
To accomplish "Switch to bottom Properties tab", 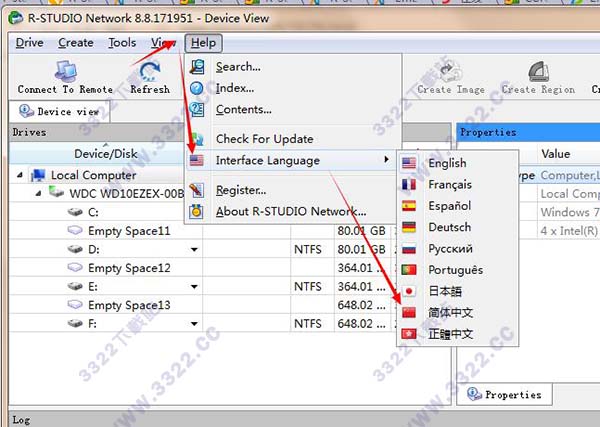I will 504,394.
